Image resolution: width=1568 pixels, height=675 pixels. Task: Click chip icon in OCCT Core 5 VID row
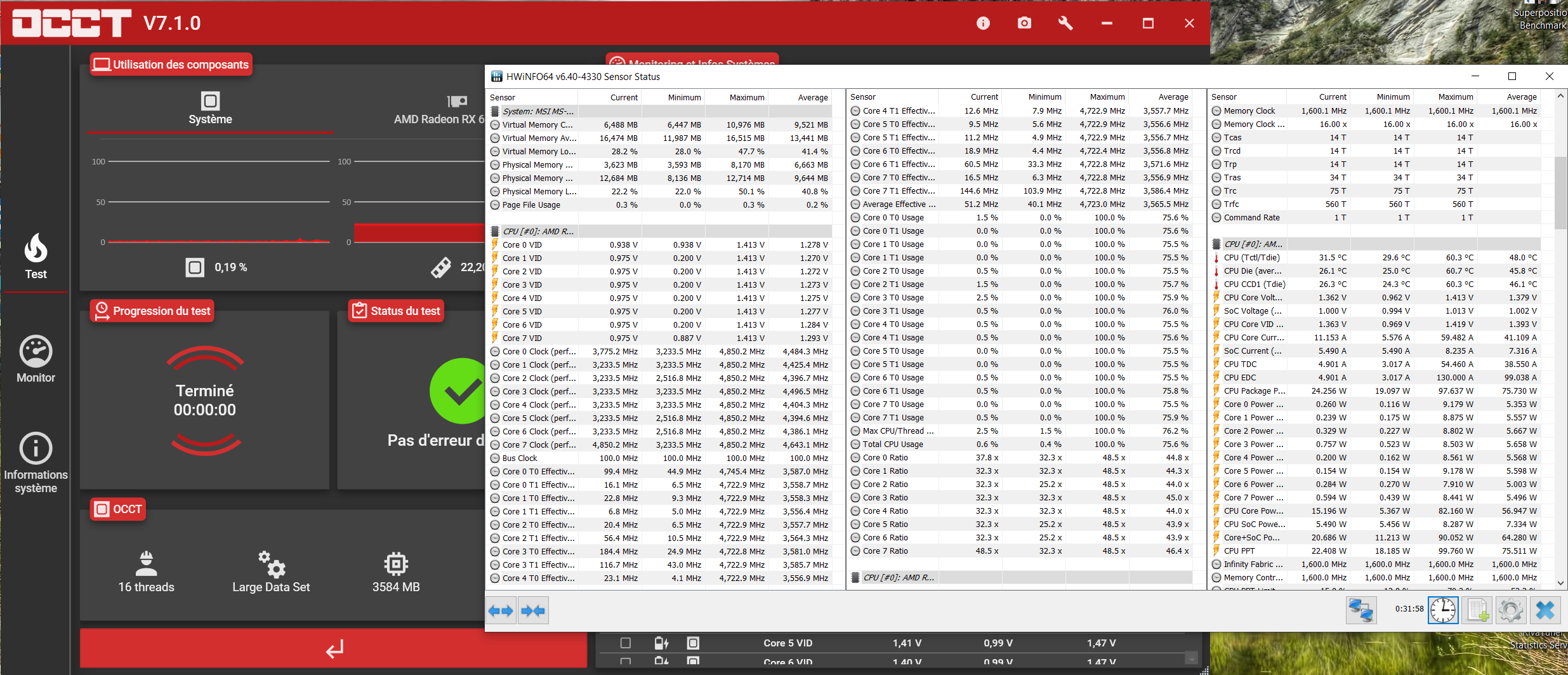pyautogui.click(x=693, y=643)
